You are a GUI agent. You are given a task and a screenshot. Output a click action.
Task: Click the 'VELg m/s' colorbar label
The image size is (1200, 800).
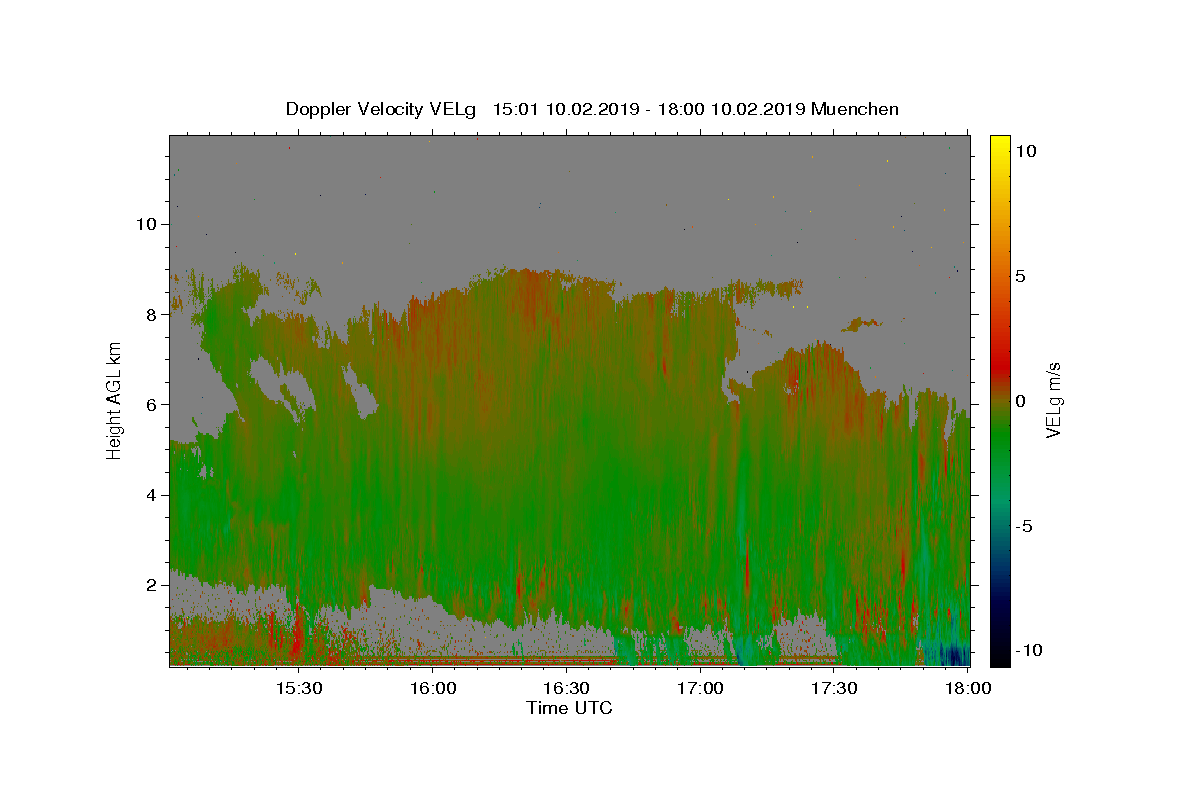tap(1053, 399)
